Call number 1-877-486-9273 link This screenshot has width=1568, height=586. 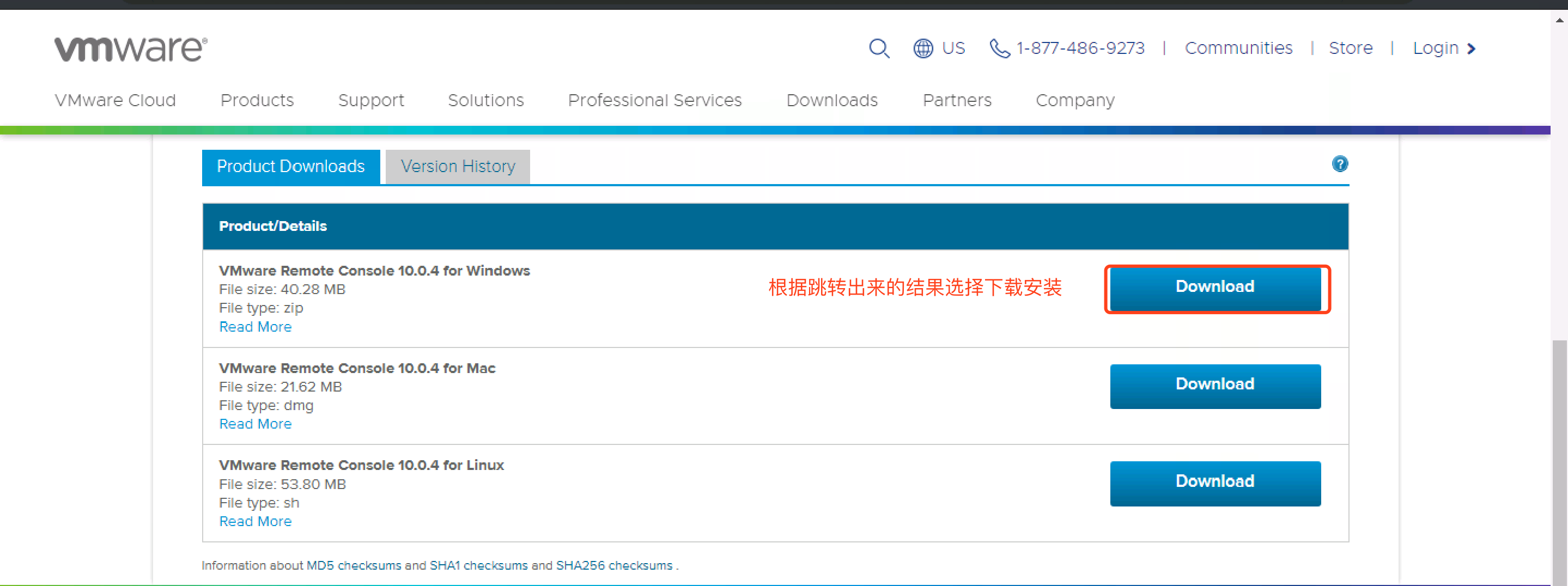pyautogui.click(x=1080, y=48)
